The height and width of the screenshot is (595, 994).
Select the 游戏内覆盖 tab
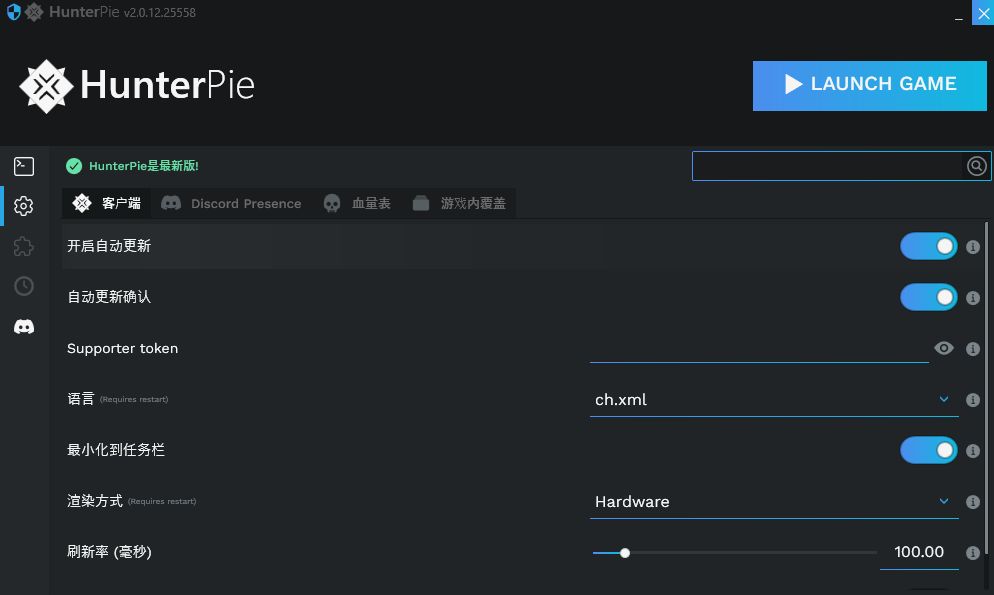(460, 203)
